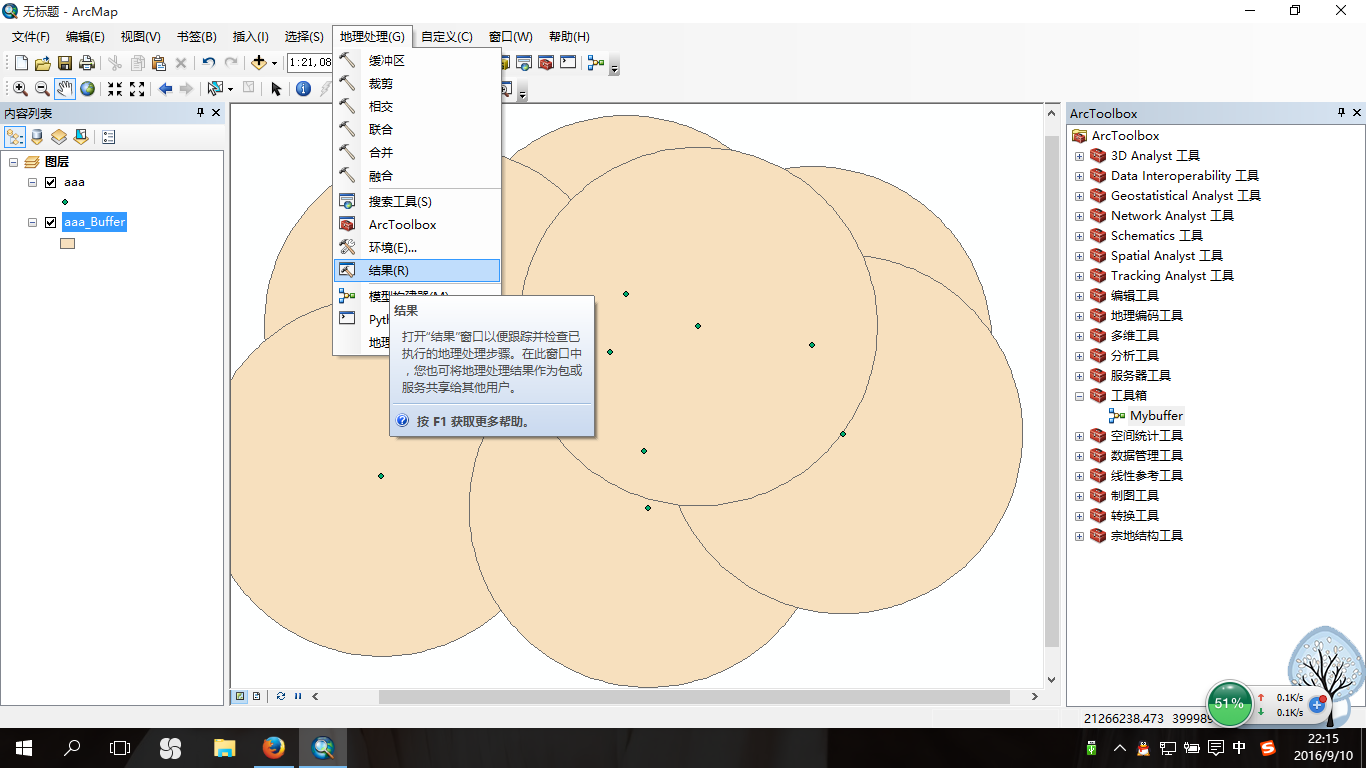
Task: Choose the Select Elements arrow pointer
Action: 276,89
